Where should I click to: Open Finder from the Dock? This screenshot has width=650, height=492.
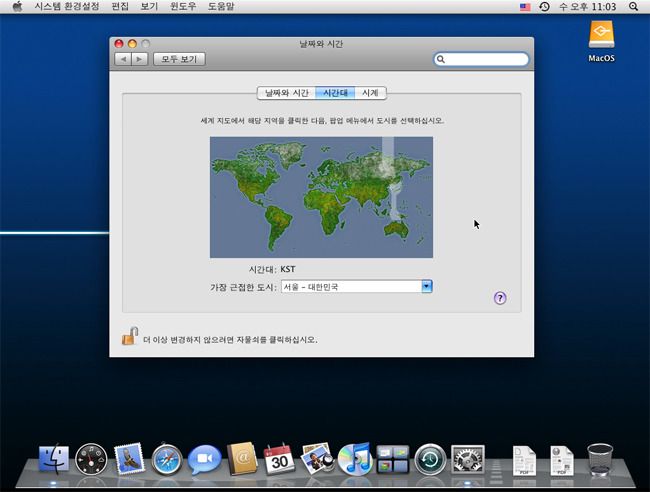54,459
